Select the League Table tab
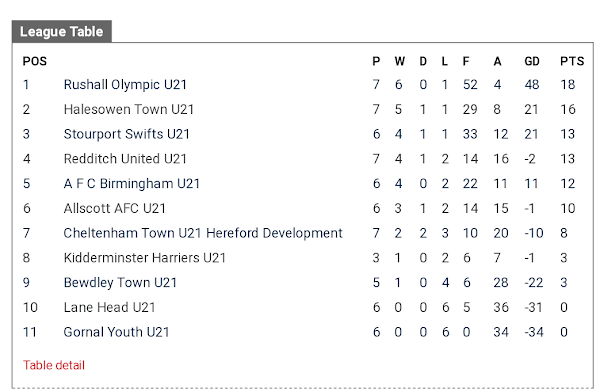This screenshot has height=392, width=600. [62, 31]
